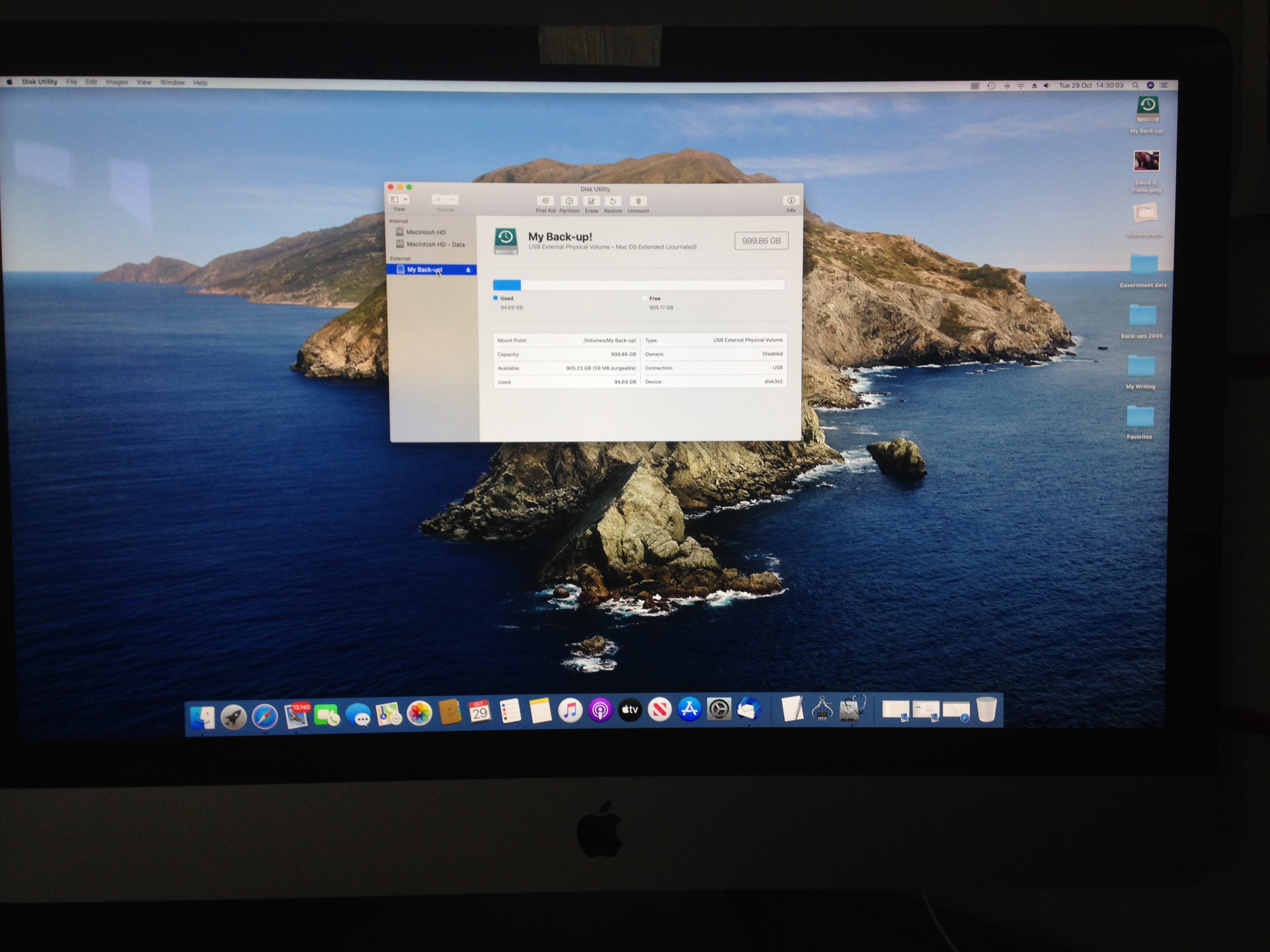Viewport: 1270px width, 952px height.
Task: Open the File menu
Action: [x=71, y=82]
